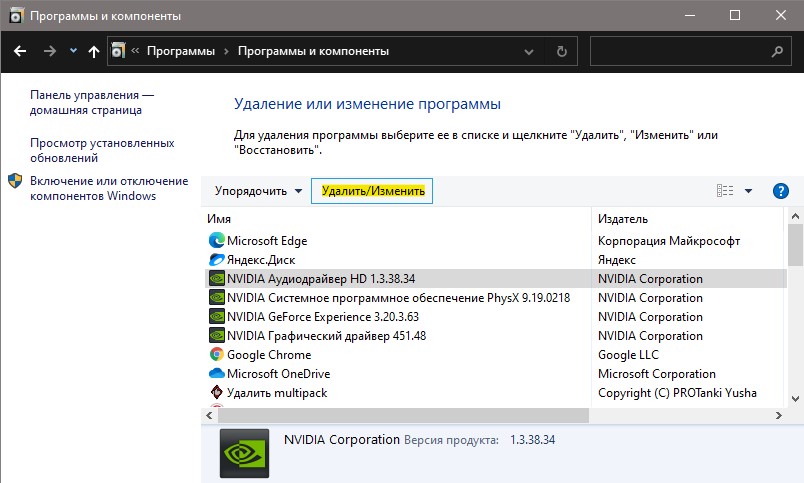Image resolution: width=804 pixels, height=483 pixels.
Task: Select NVIDIA Системное программное обеспечение PhysX row
Action: point(496,297)
